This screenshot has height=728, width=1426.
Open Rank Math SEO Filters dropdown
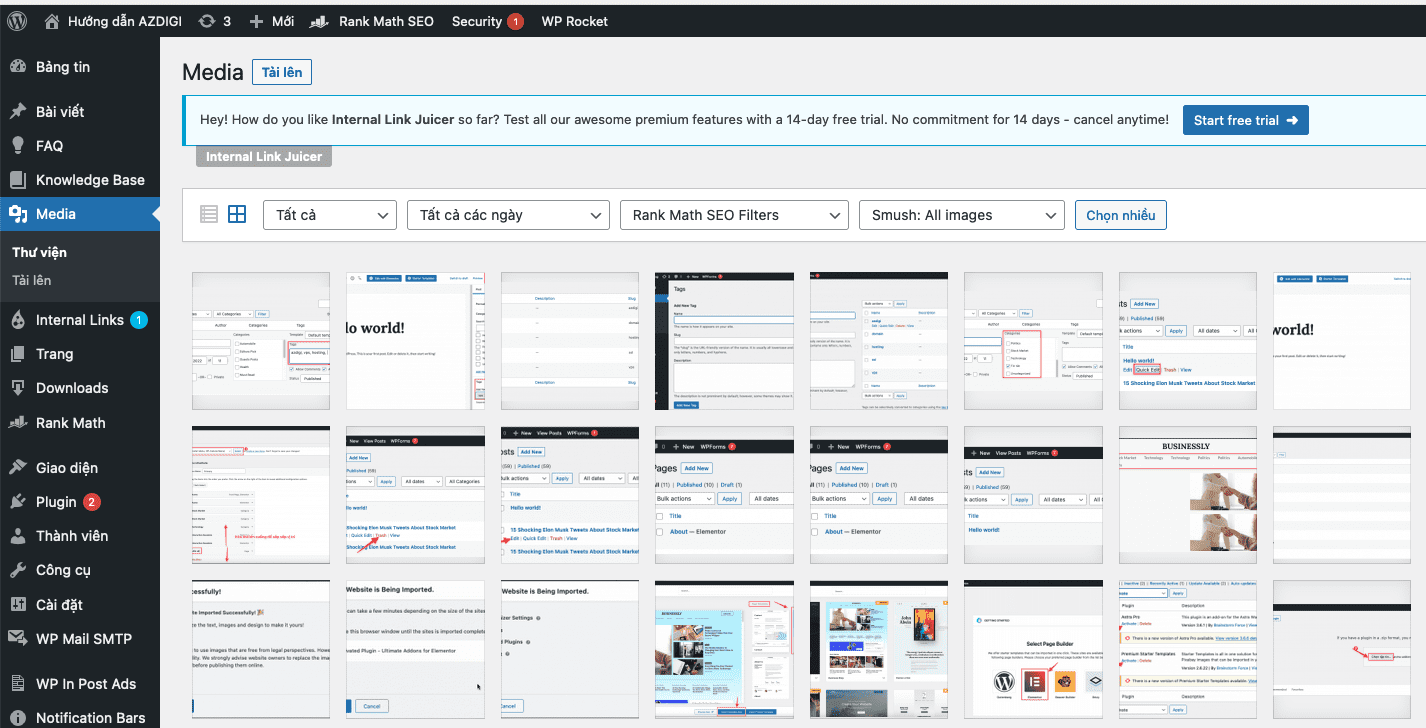[x=734, y=215]
